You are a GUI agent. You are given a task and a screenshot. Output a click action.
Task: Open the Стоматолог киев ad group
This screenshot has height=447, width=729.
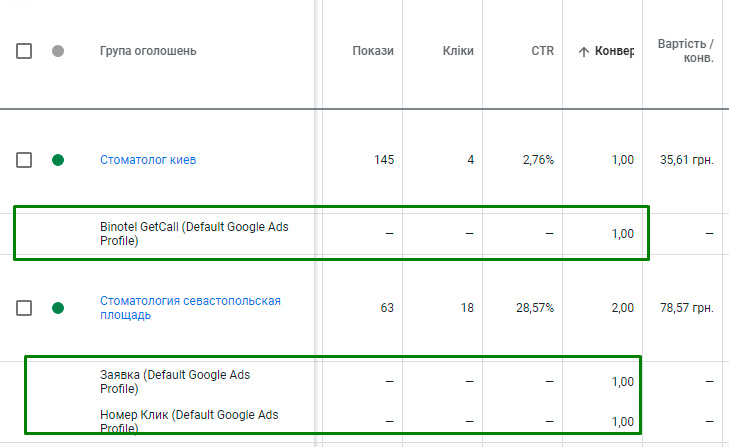[x=148, y=160]
